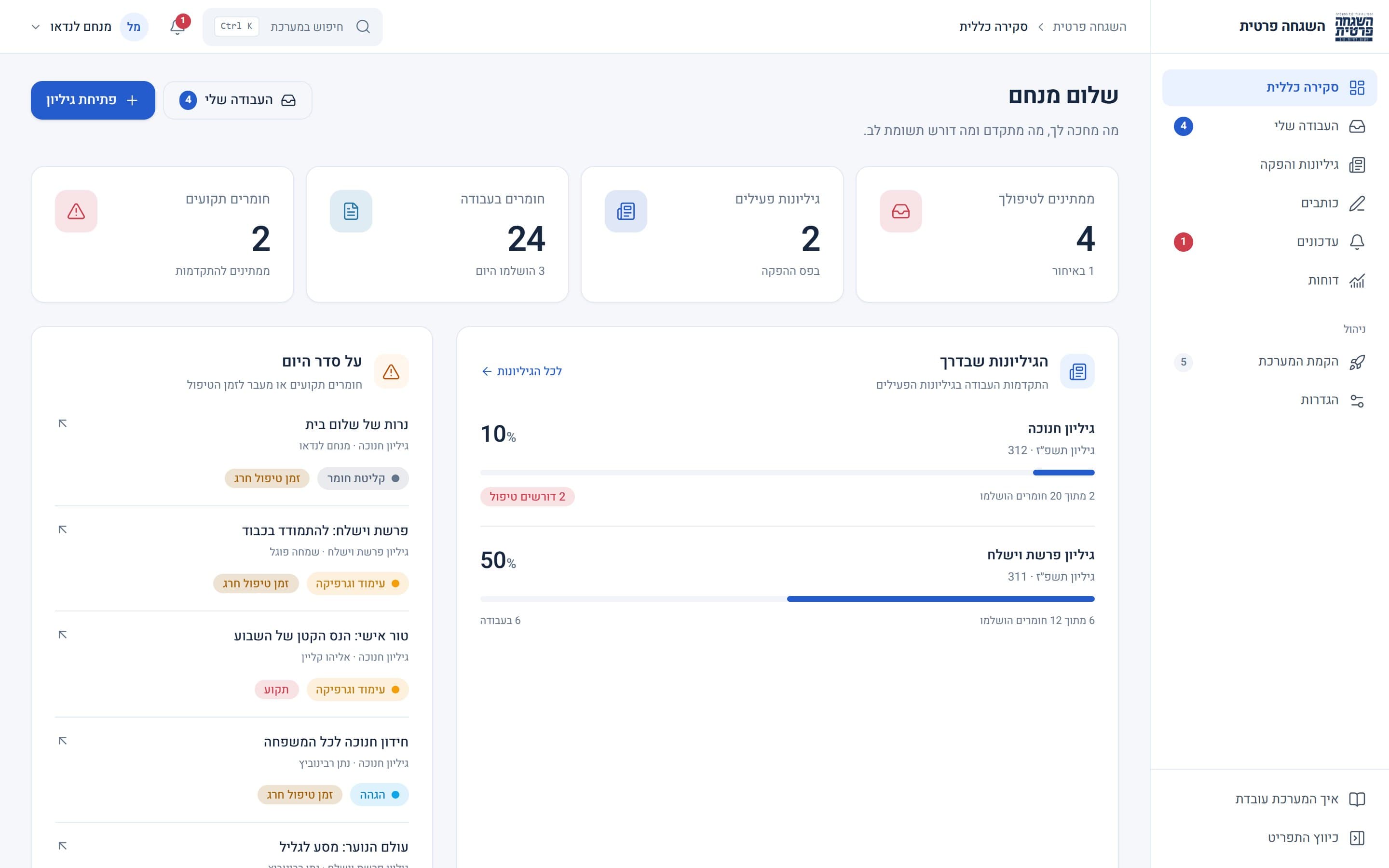Open arrow for נרות של שלום בית

pos(63,424)
